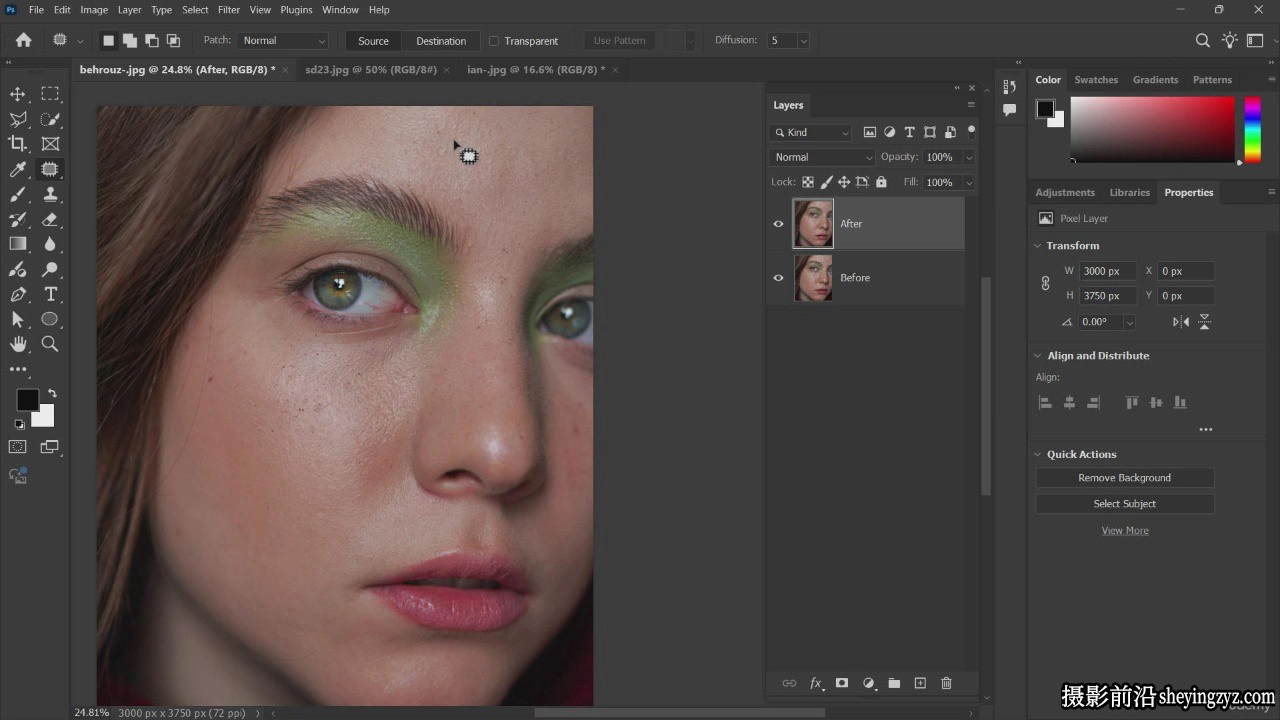The height and width of the screenshot is (720, 1280).
Task: Select the Eyedropper tool
Action: [x=18, y=169]
